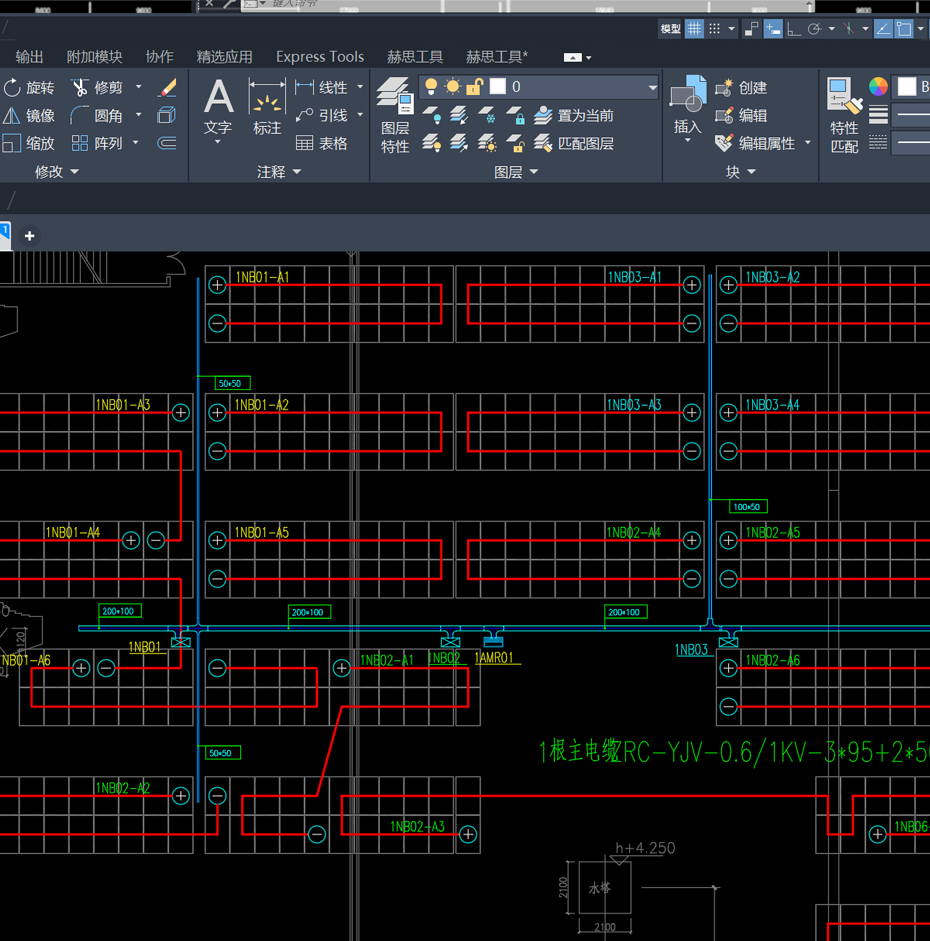Expand the Trim (修剪) dropdown arrow
Viewport: 930px width, 941px height.
[x=139, y=87]
